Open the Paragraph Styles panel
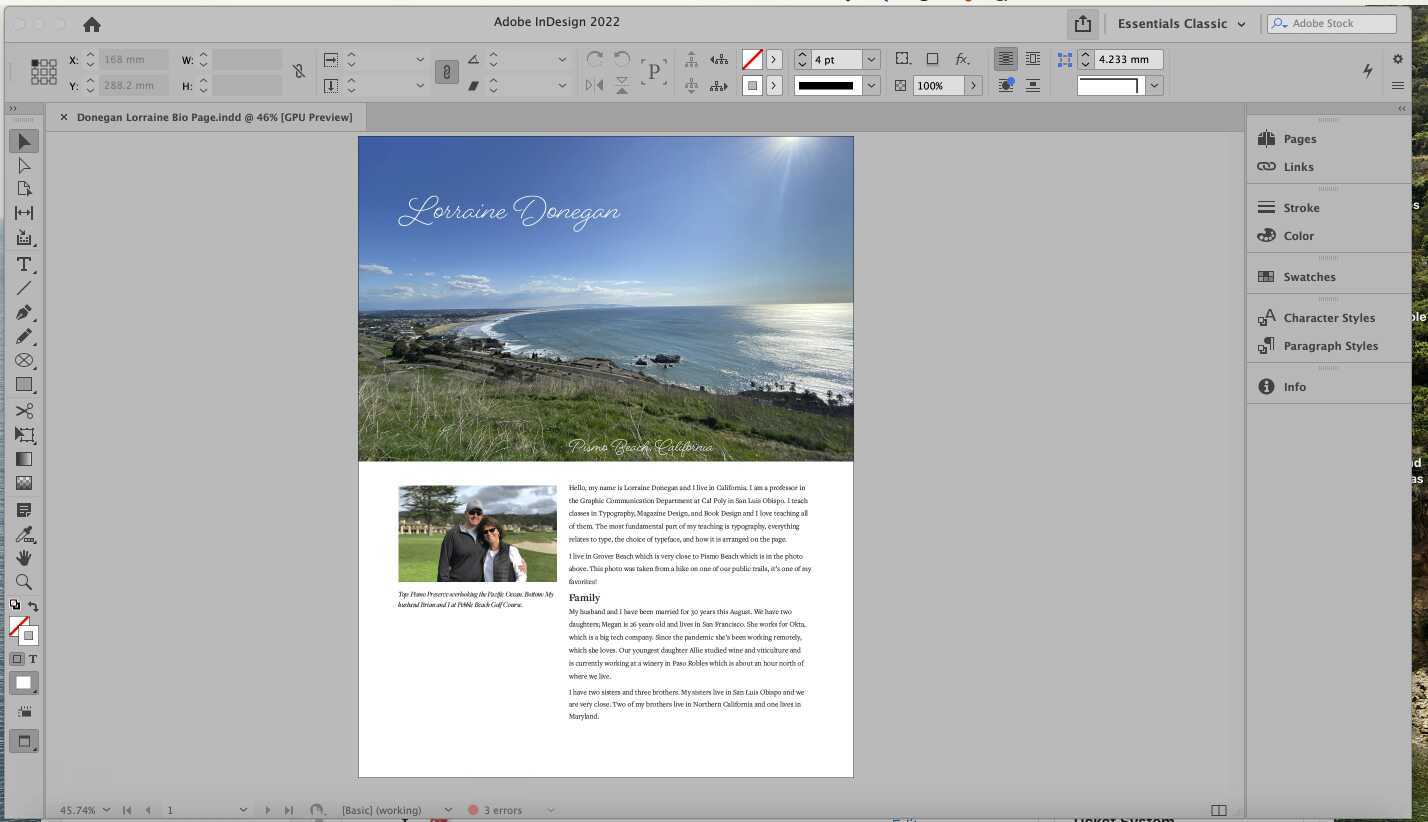This screenshot has width=1428, height=822. click(1330, 346)
